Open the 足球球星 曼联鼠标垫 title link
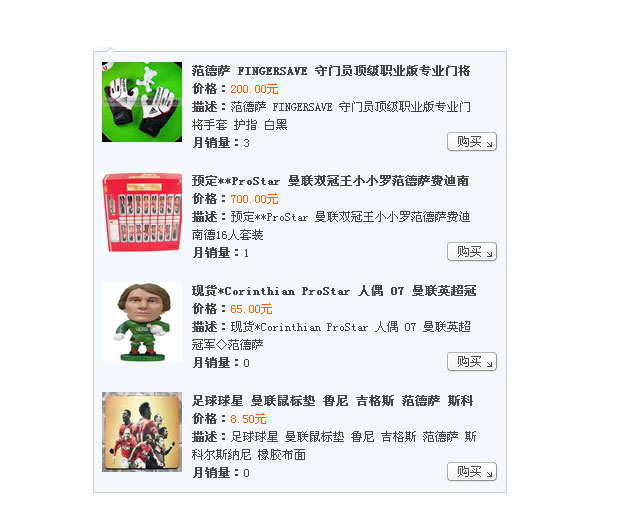Viewport: 617px width, 511px height. [x=333, y=401]
